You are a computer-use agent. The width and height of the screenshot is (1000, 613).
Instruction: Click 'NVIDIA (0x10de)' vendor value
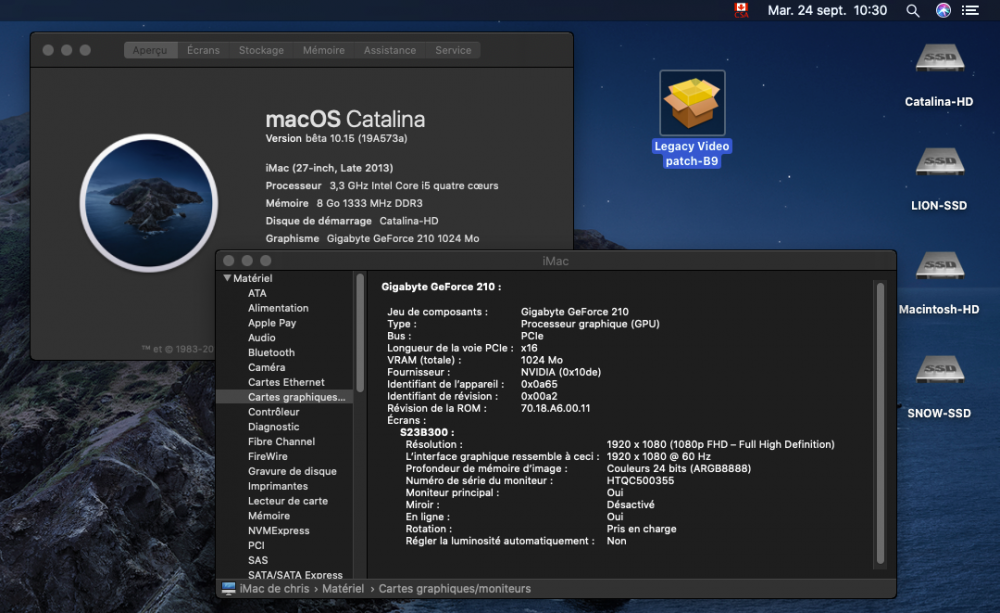561,373
